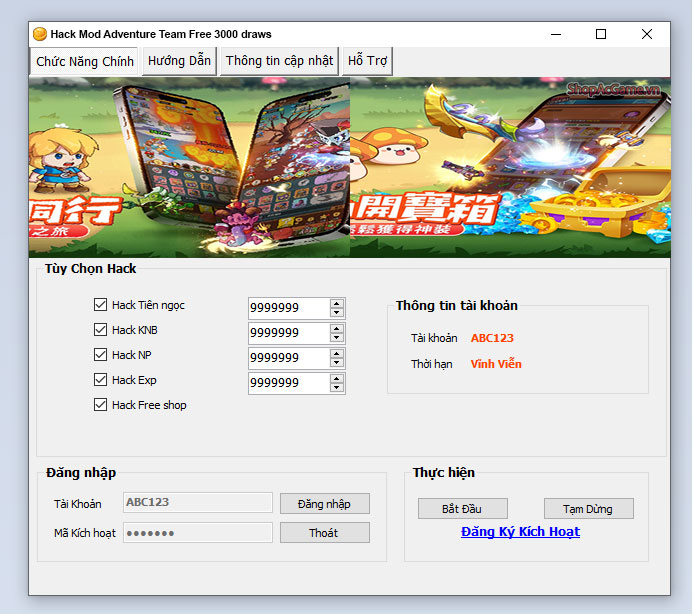Viewport: 693px width, 616px height.
Task: Toggle the Hack NP checkbox
Action: click(100, 355)
